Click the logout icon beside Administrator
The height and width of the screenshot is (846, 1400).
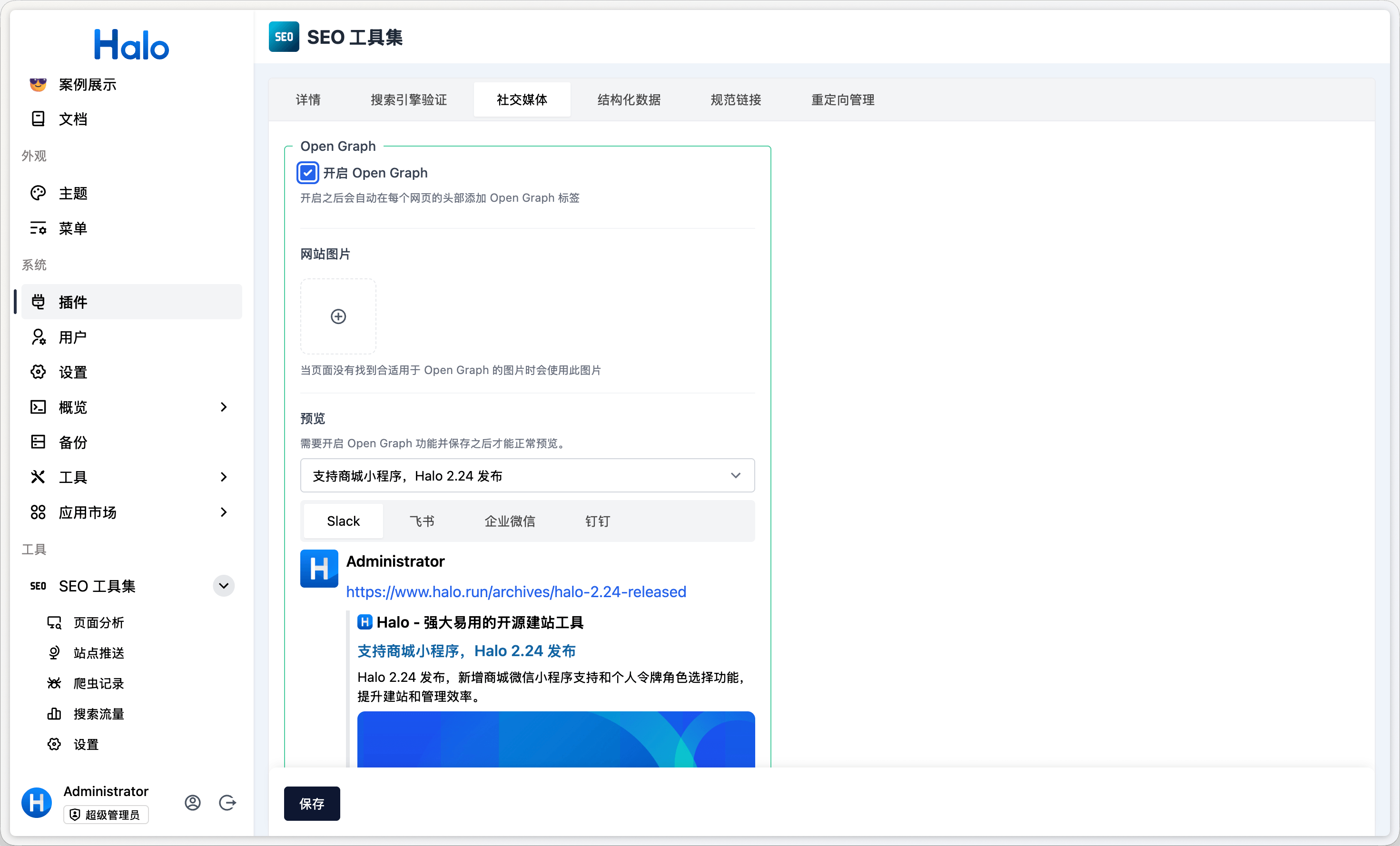(227, 802)
